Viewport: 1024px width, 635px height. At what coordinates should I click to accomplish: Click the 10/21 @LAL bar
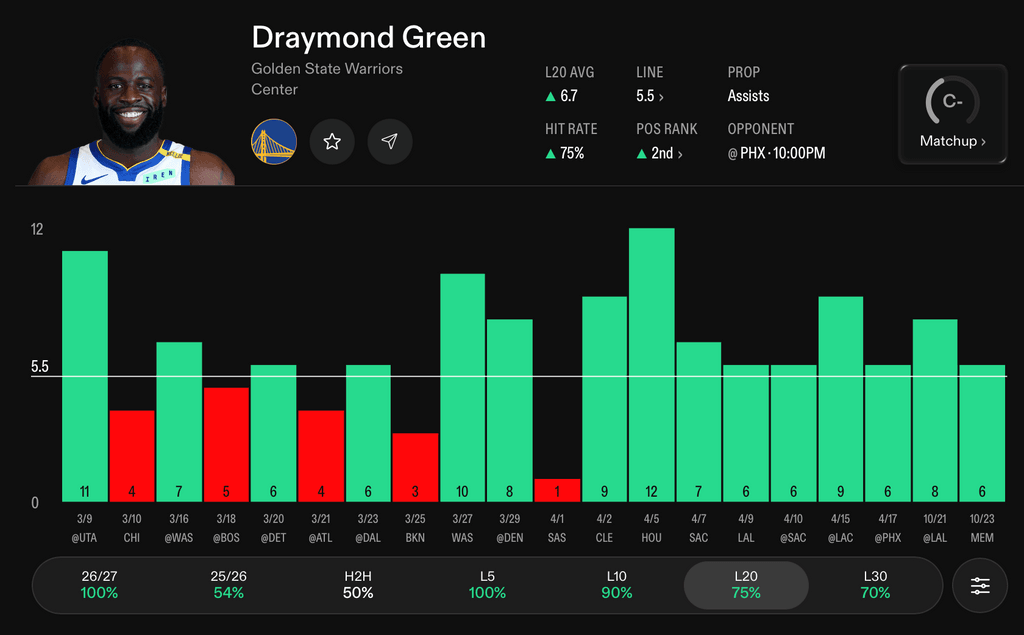click(935, 410)
